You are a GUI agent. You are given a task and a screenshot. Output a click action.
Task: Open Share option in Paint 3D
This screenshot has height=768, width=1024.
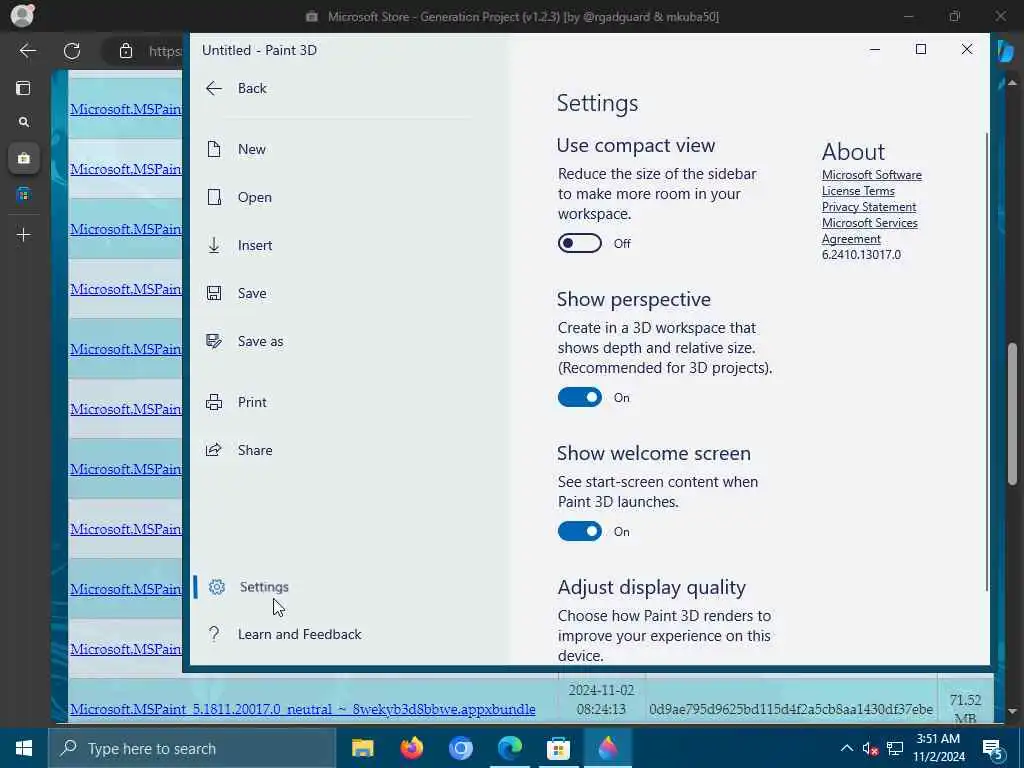click(x=239, y=450)
